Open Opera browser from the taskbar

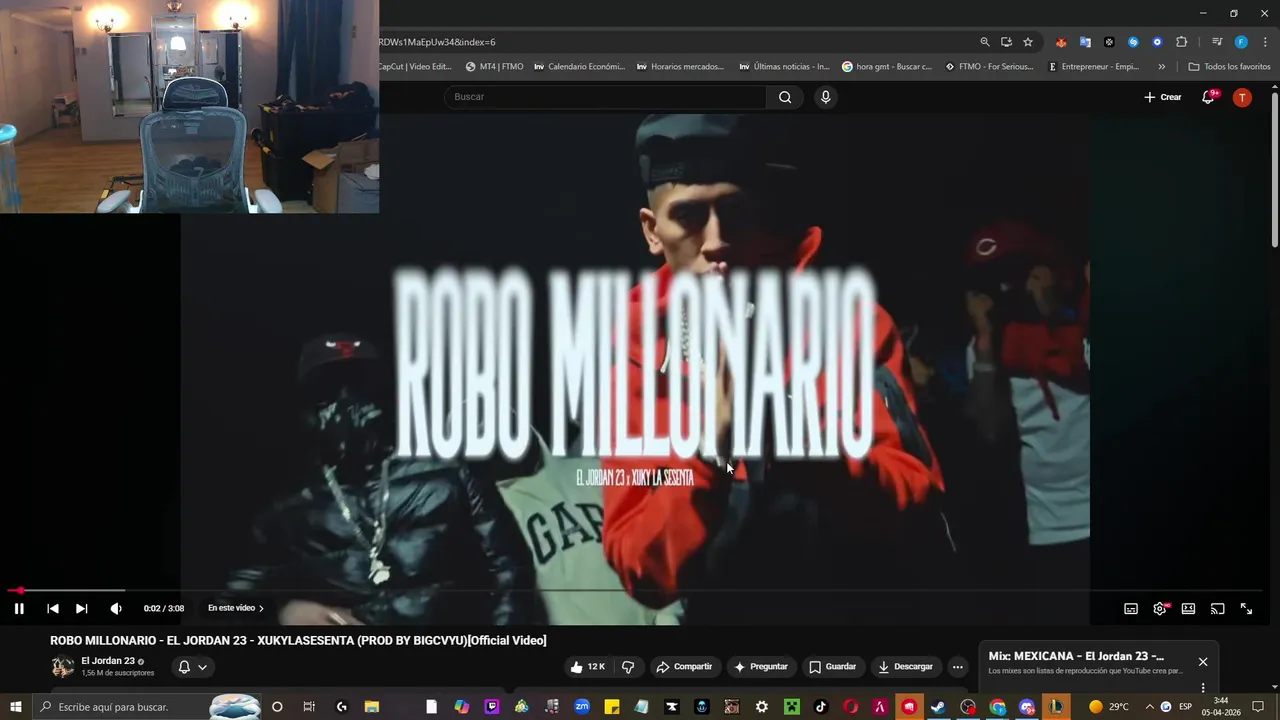click(851, 707)
